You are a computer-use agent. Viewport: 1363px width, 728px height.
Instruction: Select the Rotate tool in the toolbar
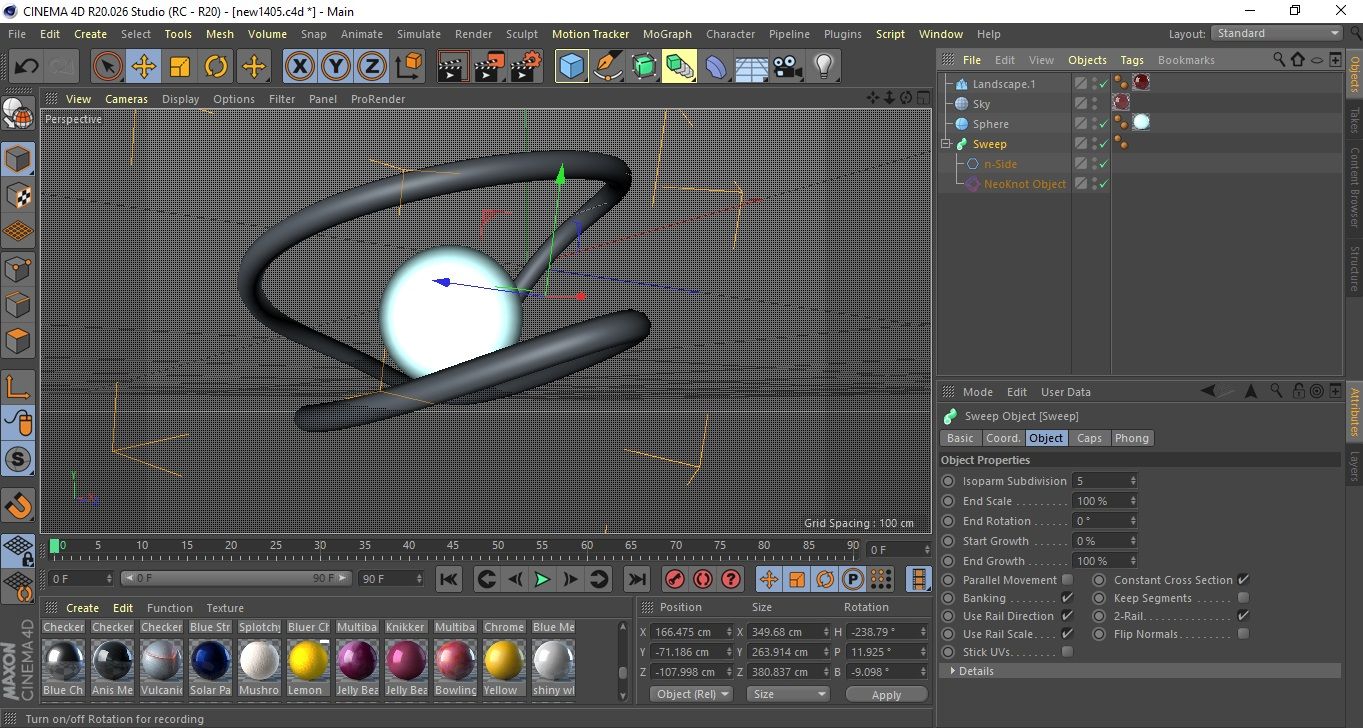[216, 67]
